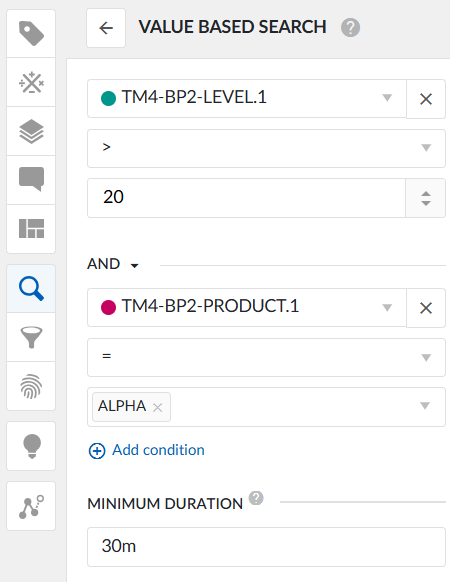Click the value 20 stepper arrows
Screen dimensions: 450x582
pos(425,198)
